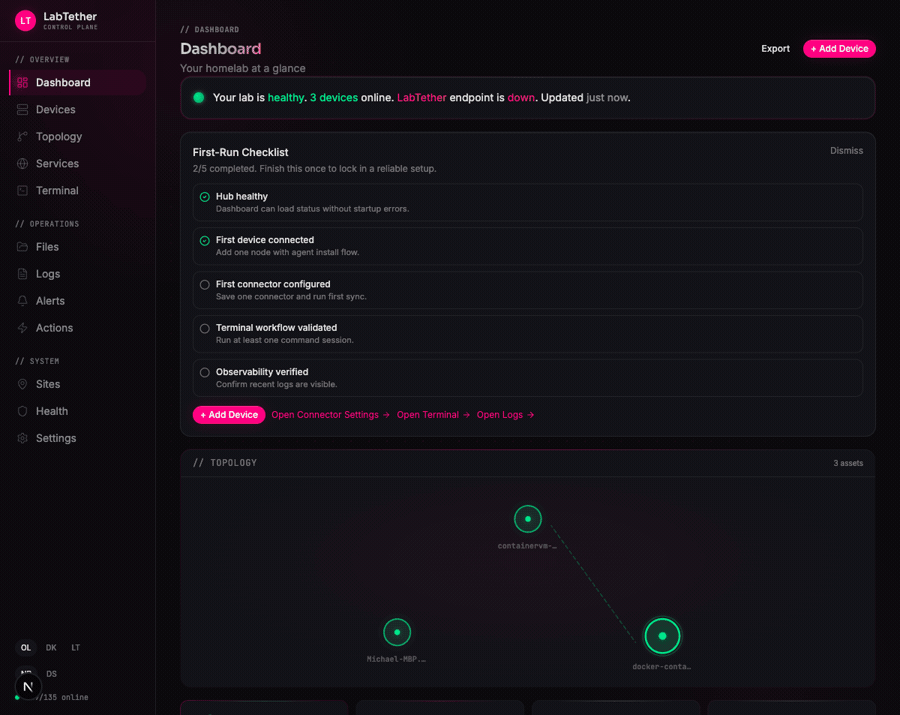The width and height of the screenshot is (900, 715).
Task: Click the Topology branch icon
Action: click(22, 137)
